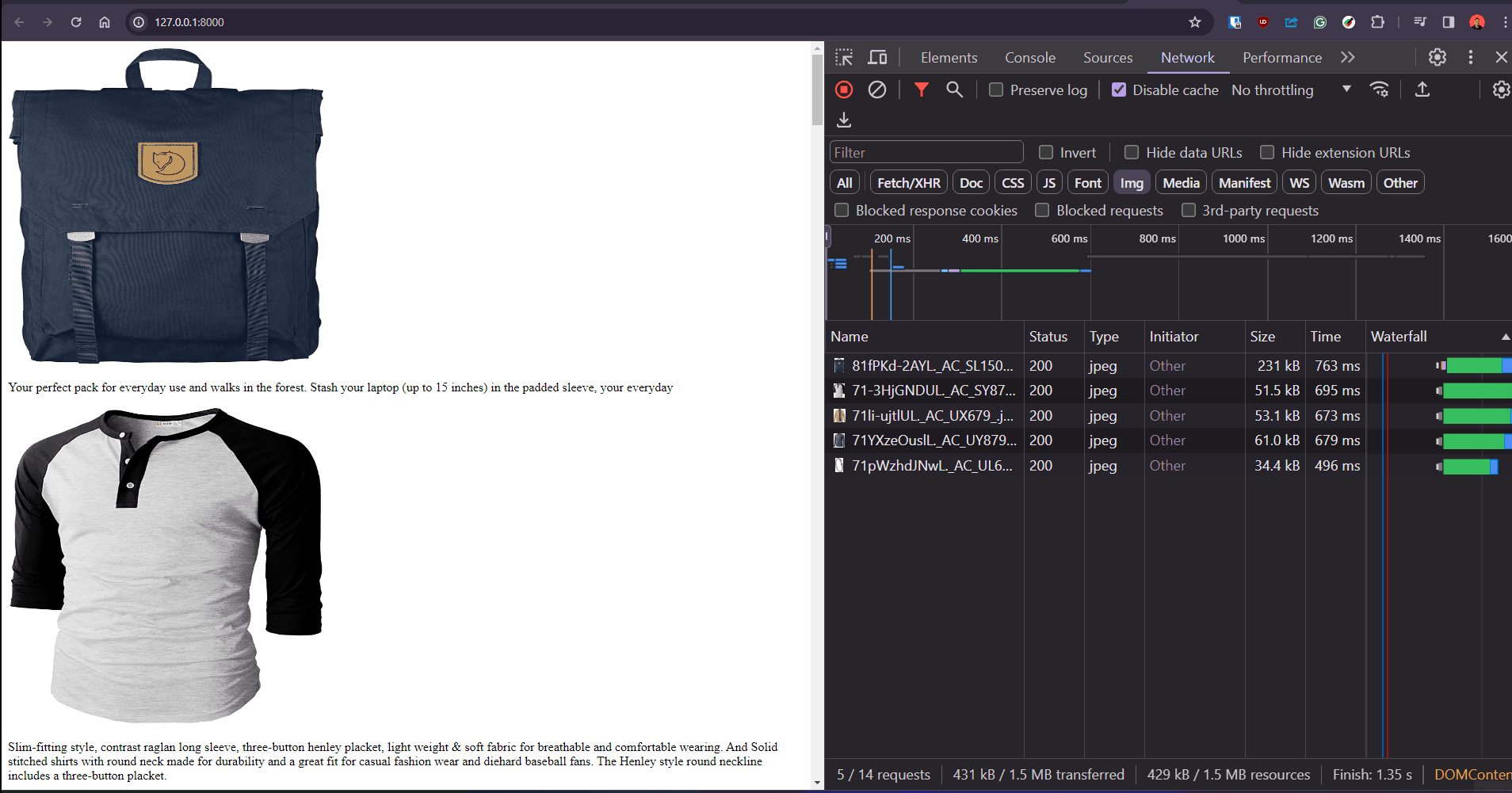1512x793 pixels.
Task: Switch to the Console tab
Action: point(1029,58)
